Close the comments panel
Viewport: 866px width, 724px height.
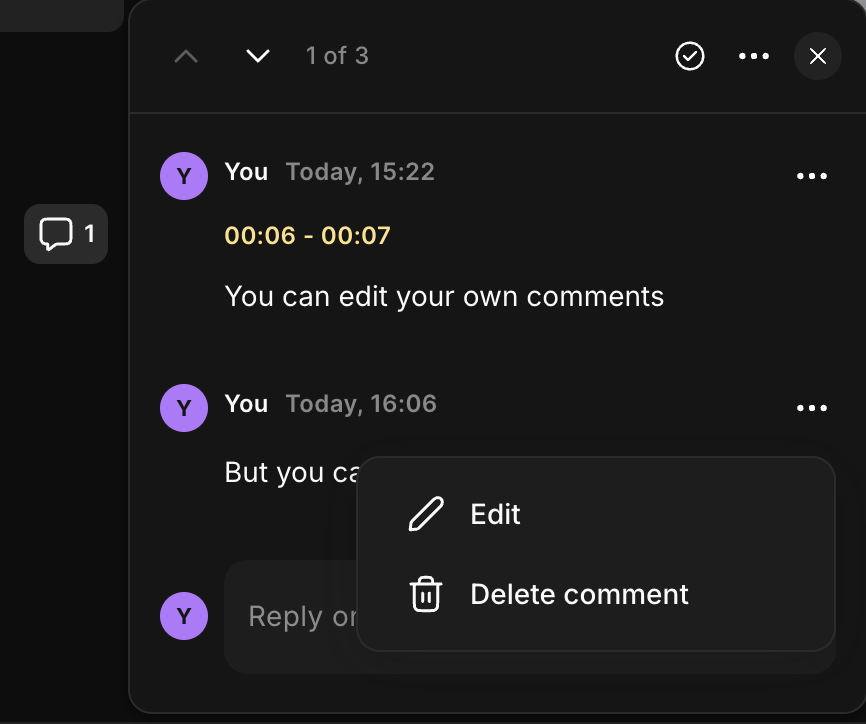pyautogui.click(x=818, y=56)
